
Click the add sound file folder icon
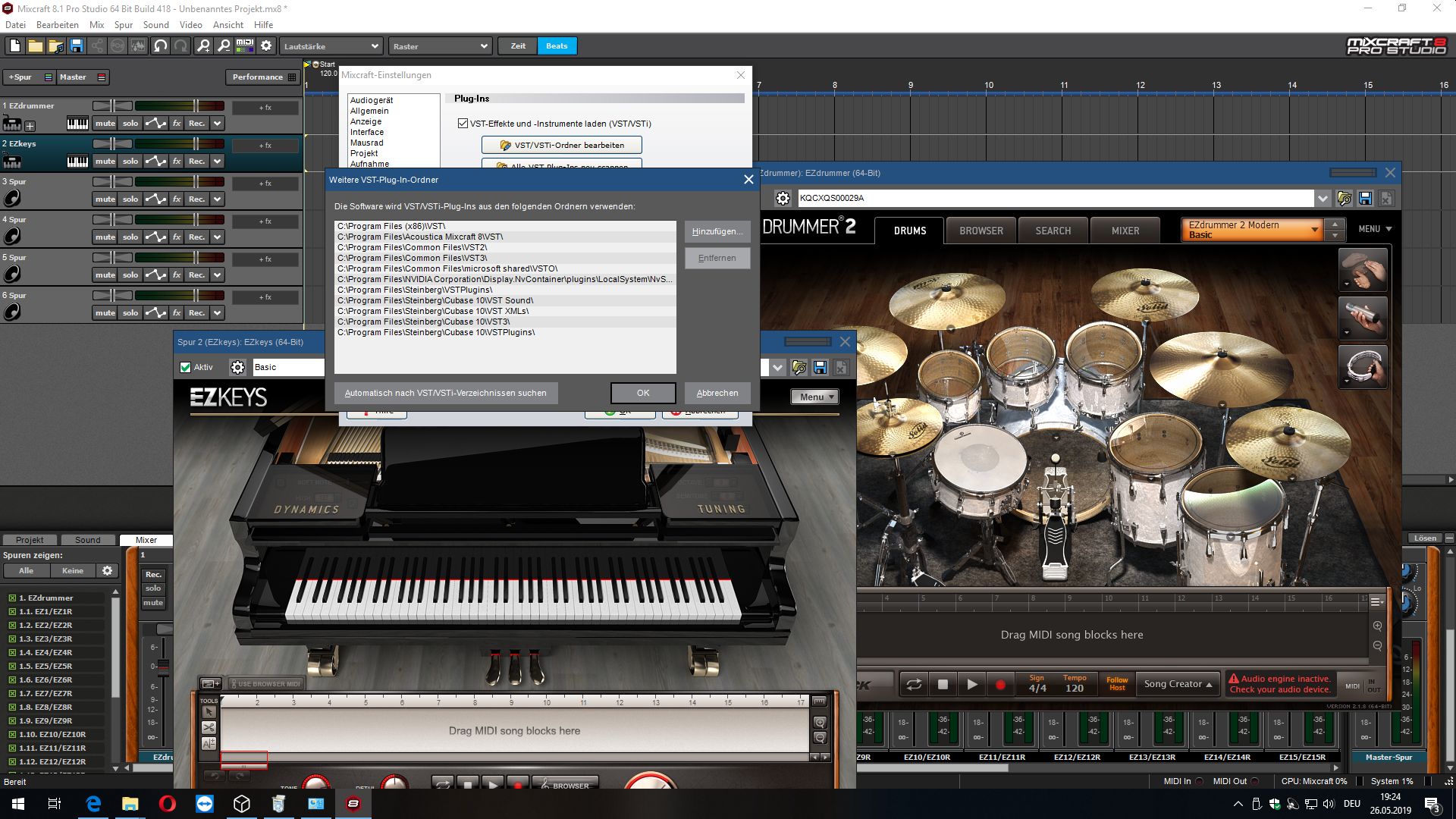55,46
